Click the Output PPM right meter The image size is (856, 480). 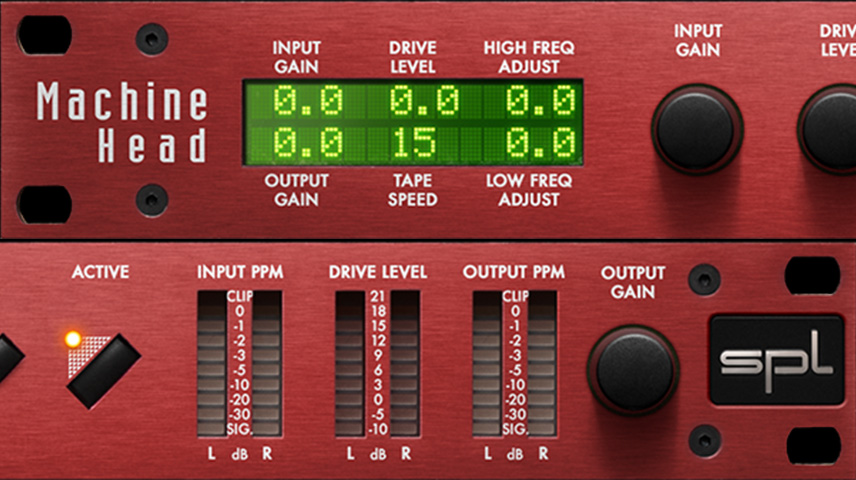tap(543, 364)
